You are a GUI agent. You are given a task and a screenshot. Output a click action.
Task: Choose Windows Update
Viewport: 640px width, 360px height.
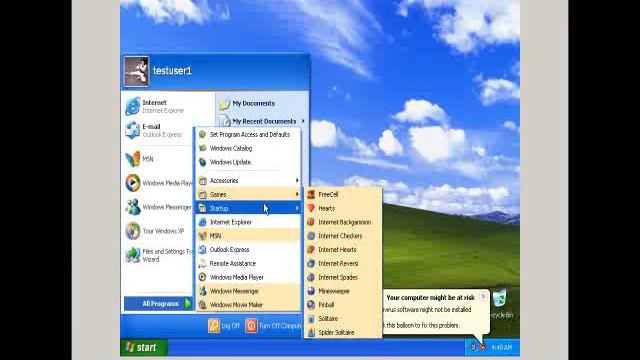pos(248,162)
